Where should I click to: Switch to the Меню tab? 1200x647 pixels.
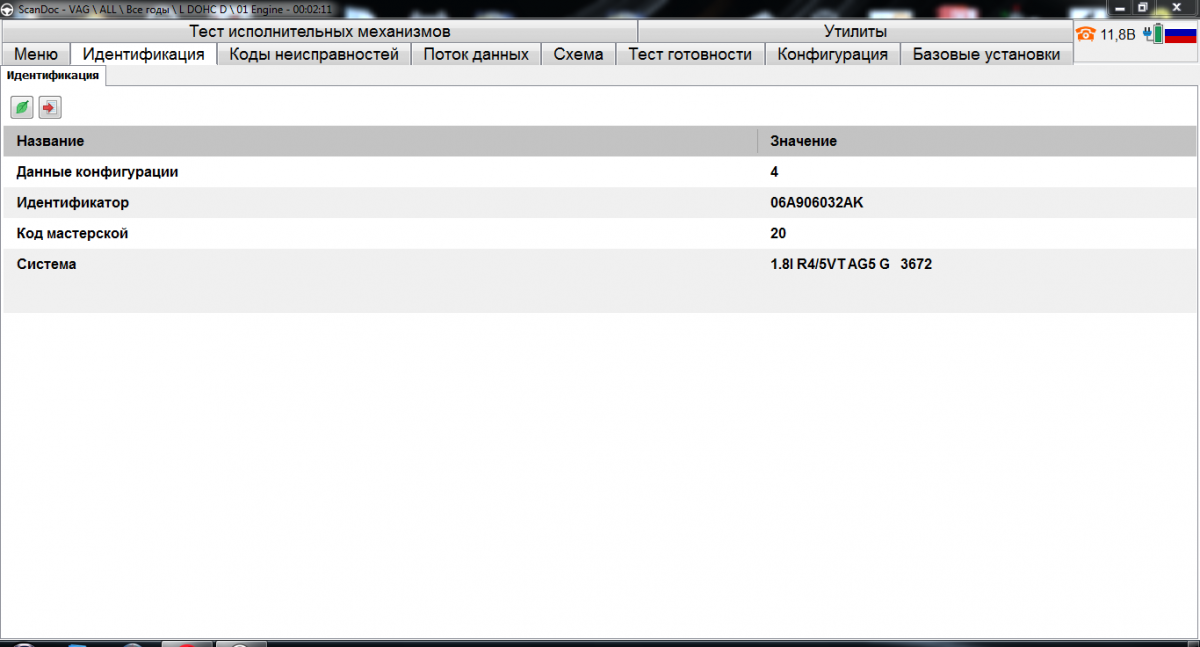(x=36, y=54)
